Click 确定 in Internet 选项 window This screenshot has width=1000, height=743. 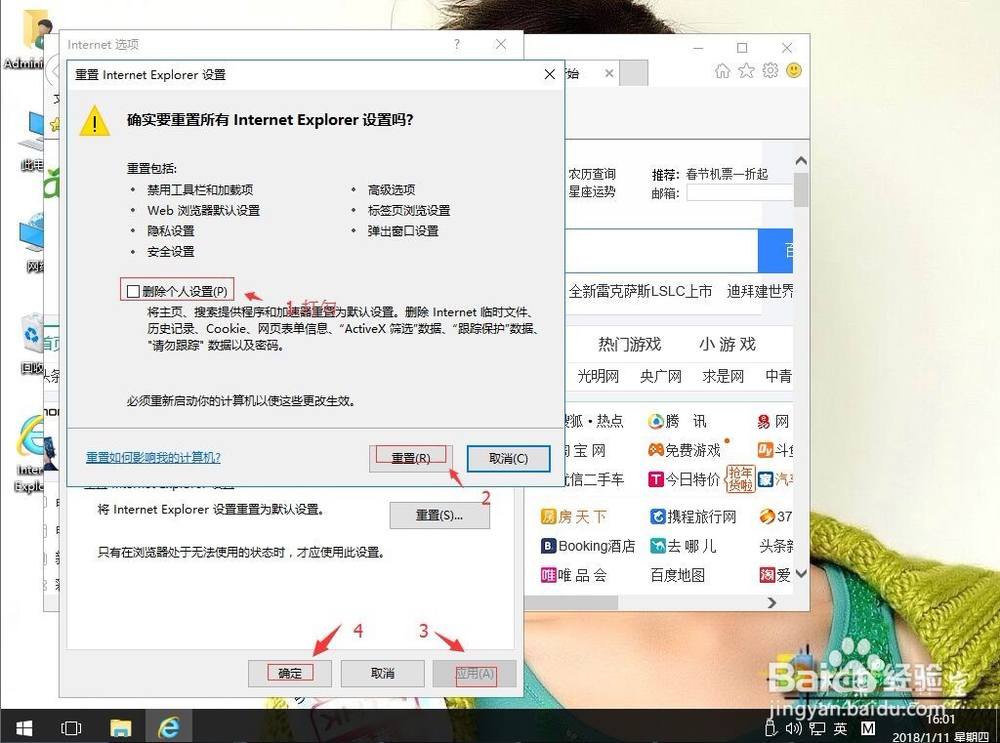[x=290, y=673]
